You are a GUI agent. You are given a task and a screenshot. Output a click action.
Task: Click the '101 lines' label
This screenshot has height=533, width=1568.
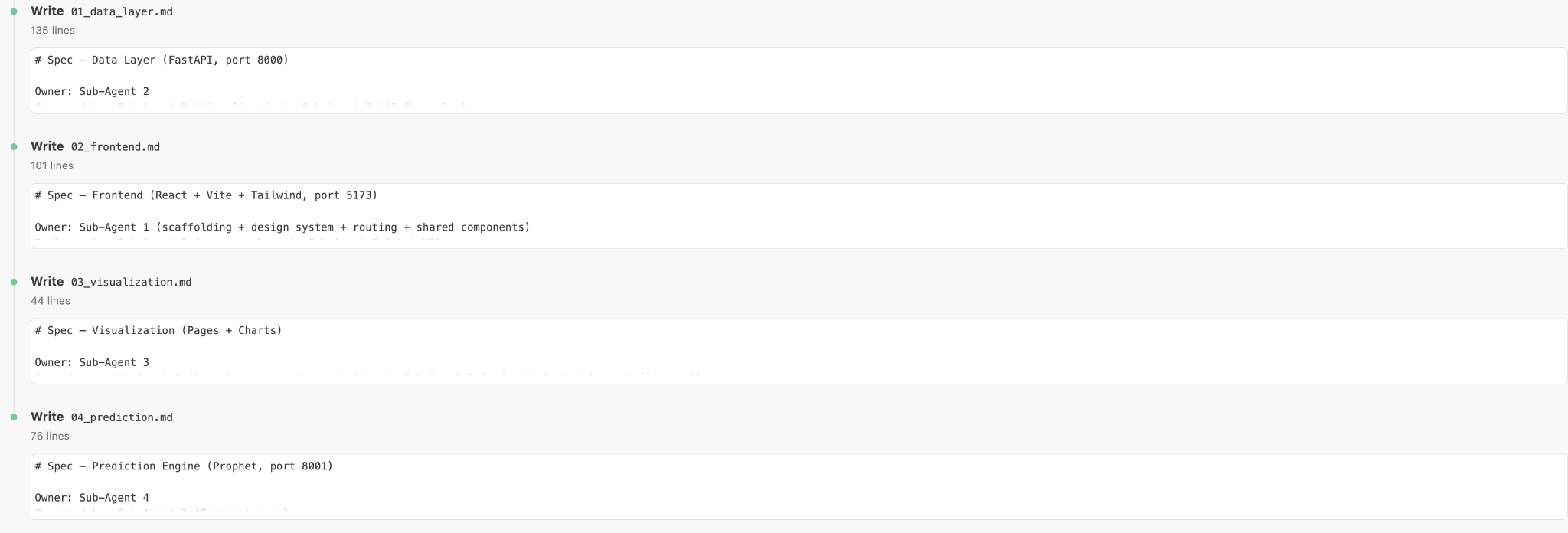point(52,165)
